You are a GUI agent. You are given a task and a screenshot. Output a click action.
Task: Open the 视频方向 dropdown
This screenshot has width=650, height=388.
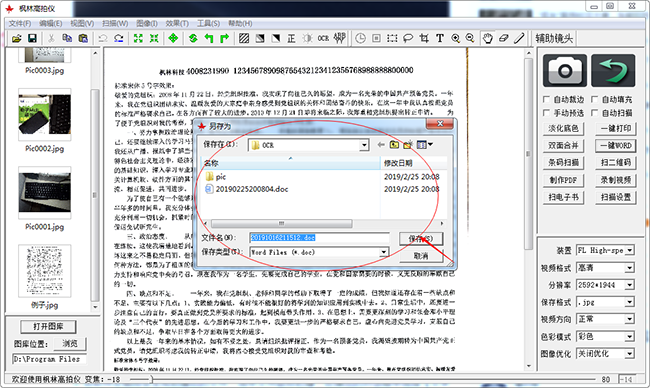[x=630, y=319]
